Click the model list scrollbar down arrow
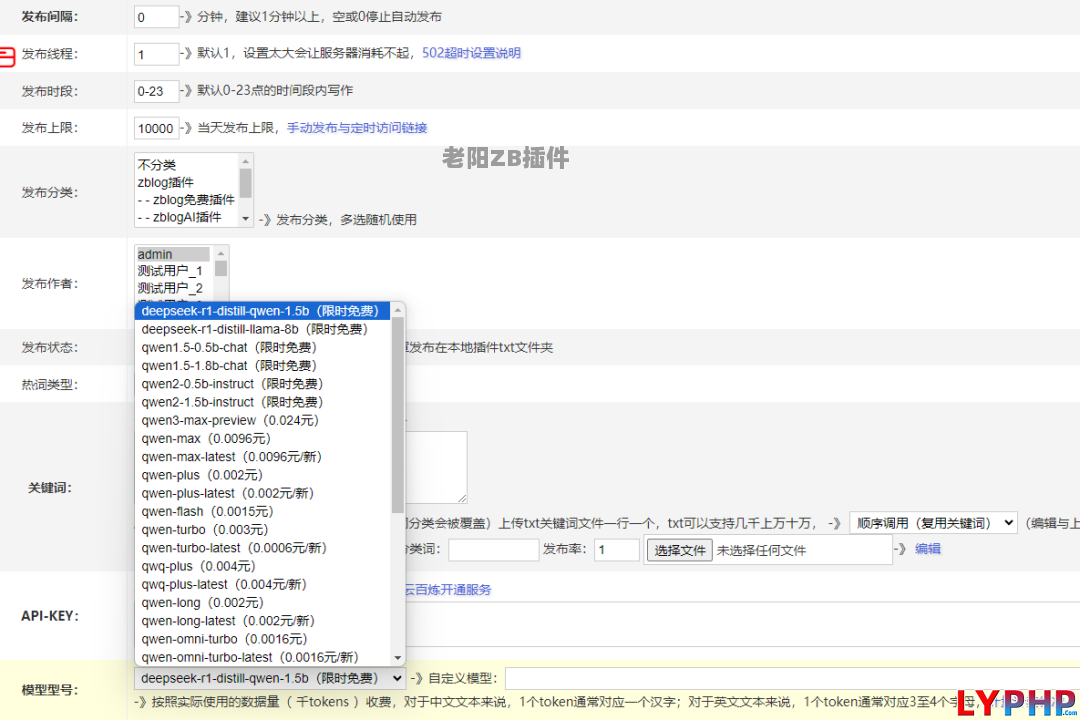 point(397,658)
